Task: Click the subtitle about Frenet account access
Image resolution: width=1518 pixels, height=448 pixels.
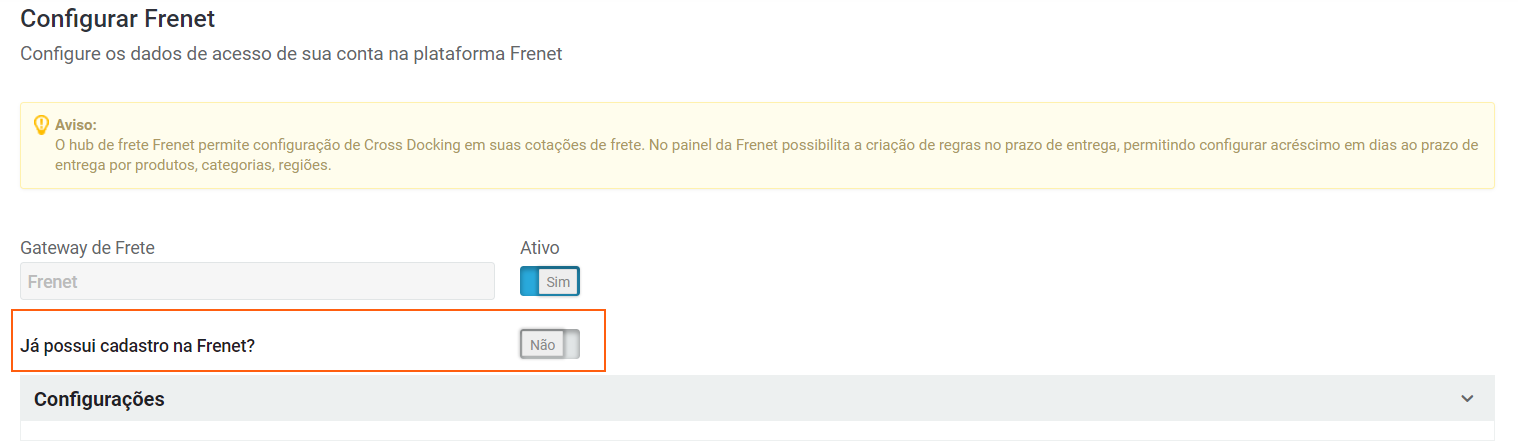Action: coord(291,54)
